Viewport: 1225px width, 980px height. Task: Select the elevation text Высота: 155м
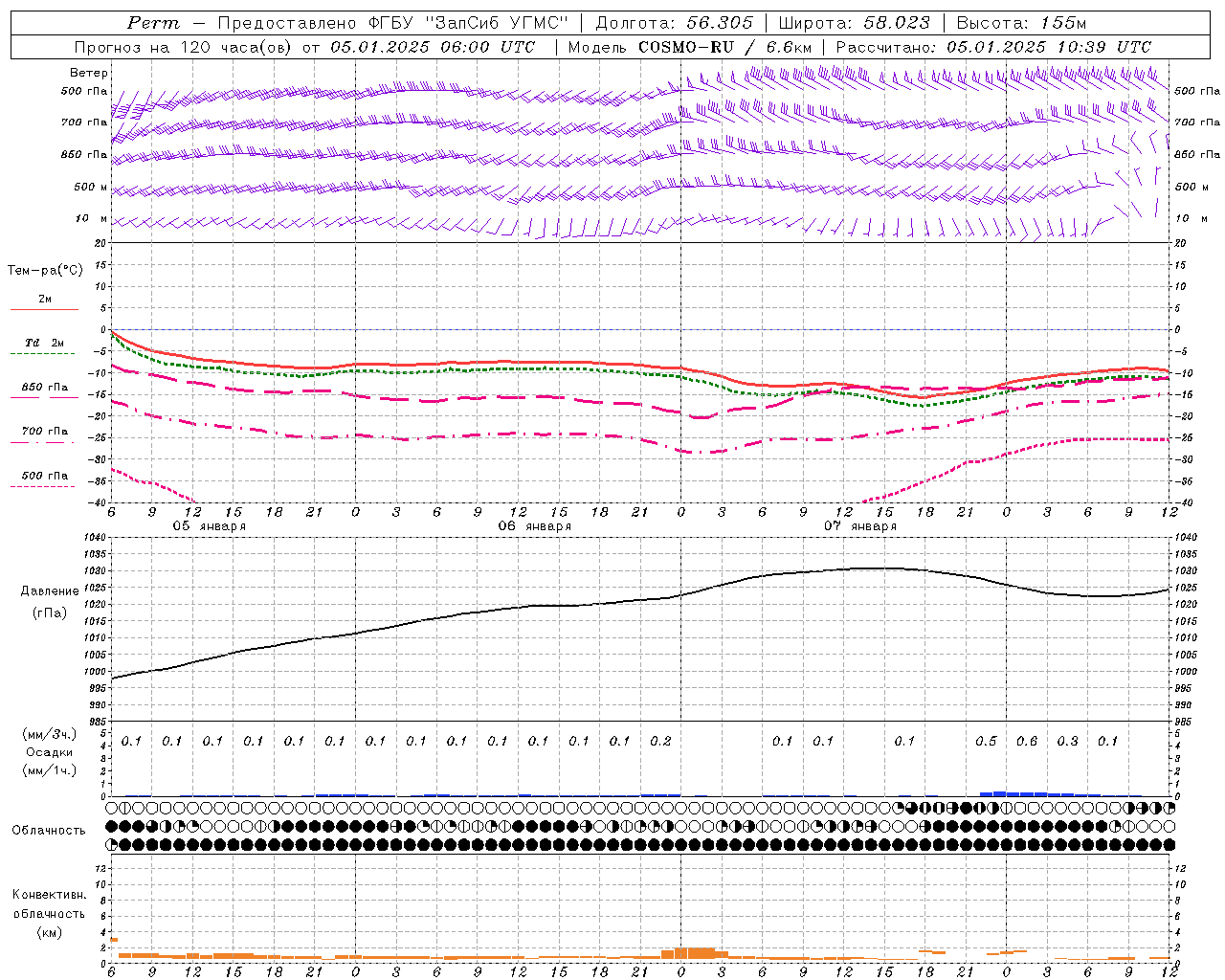[x=1021, y=23]
